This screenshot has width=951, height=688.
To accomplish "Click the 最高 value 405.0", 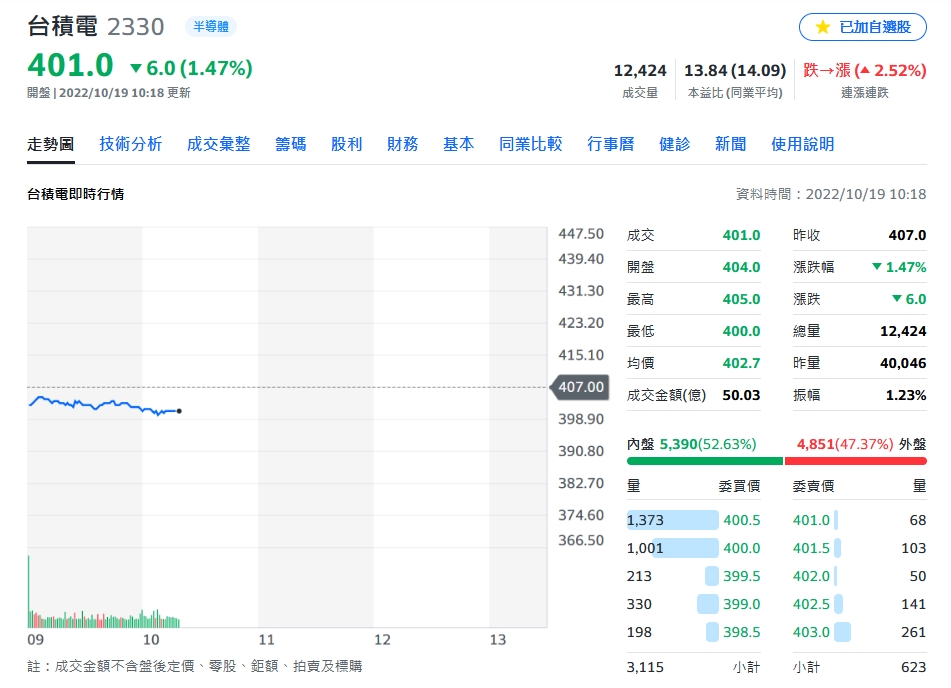I will click(x=741, y=299).
